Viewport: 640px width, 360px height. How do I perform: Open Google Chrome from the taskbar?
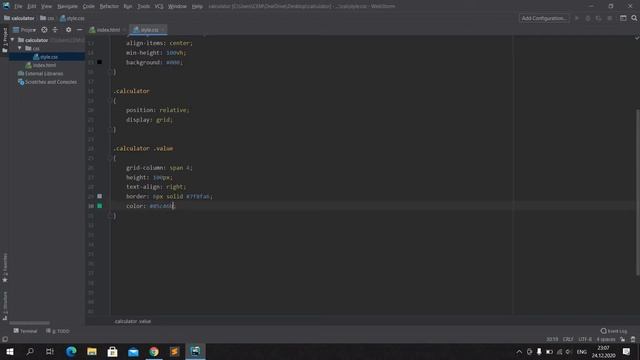tap(154, 351)
